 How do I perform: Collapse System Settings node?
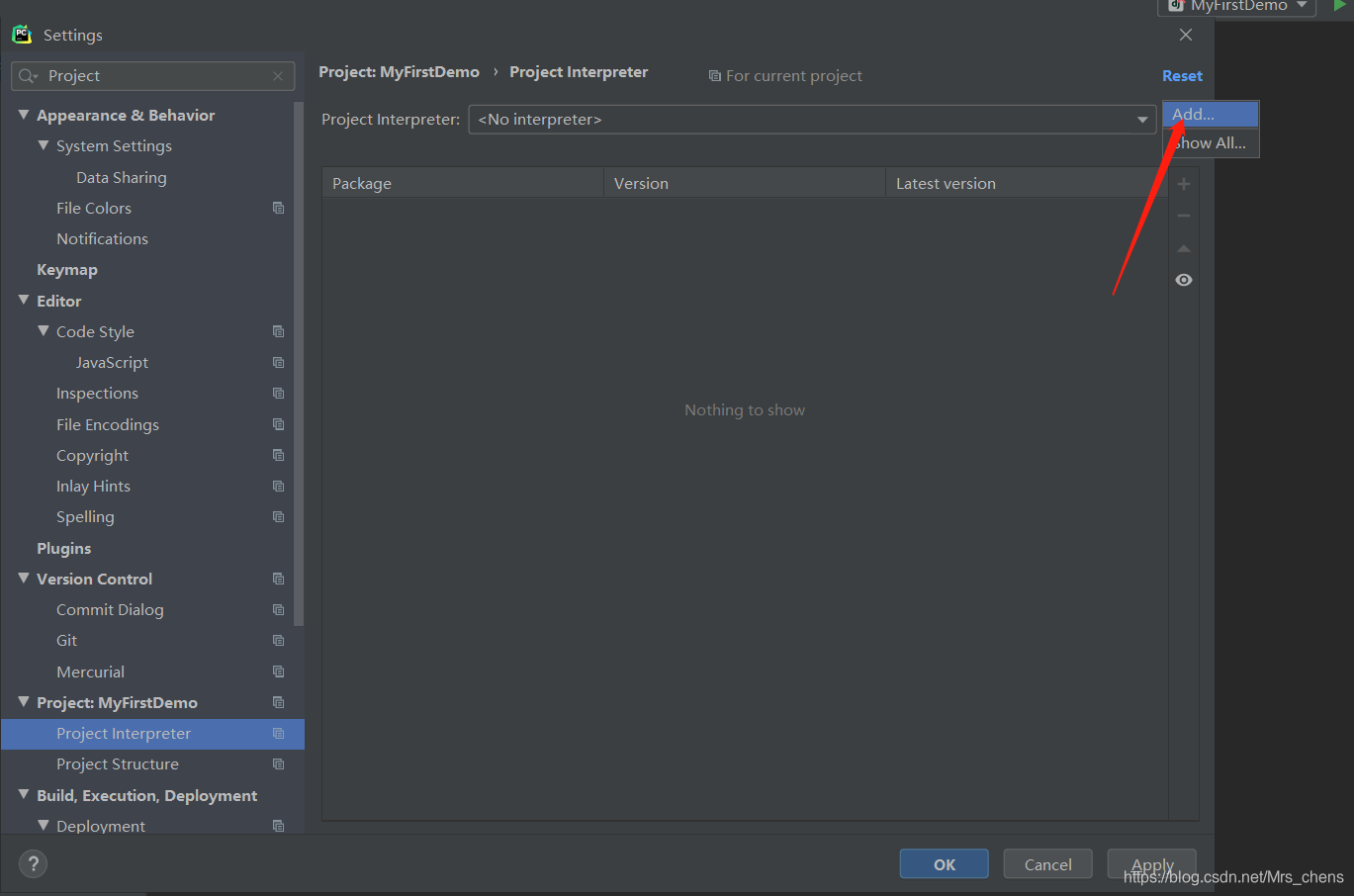click(x=44, y=145)
